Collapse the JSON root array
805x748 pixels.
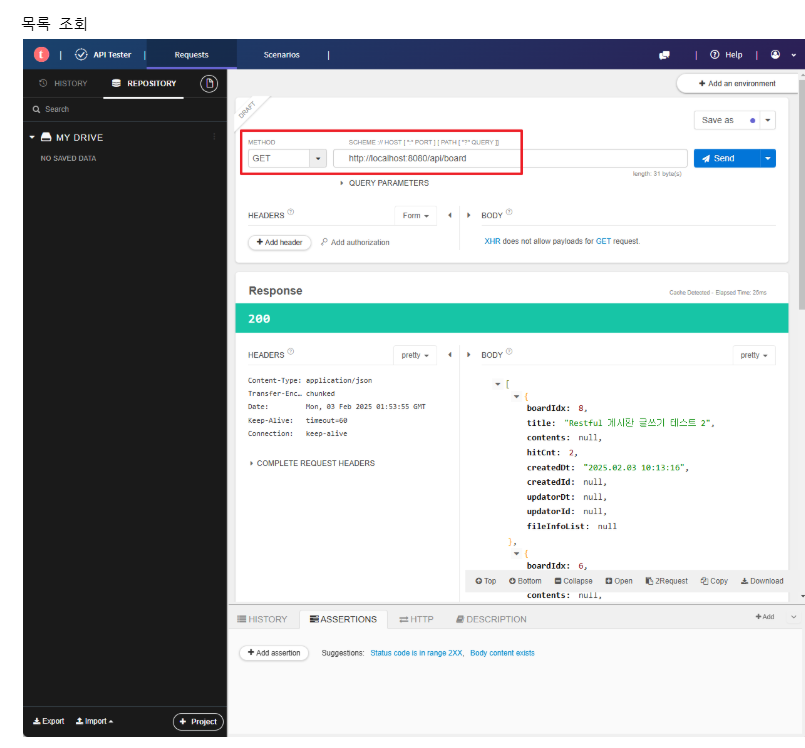pos(497,384)
